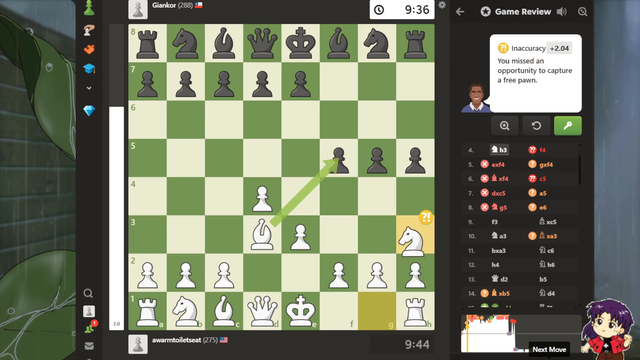Mute coach voice speaker icon
Image resolution: width=640 pixels, height=360 pixels.
(x=562, y=11)
